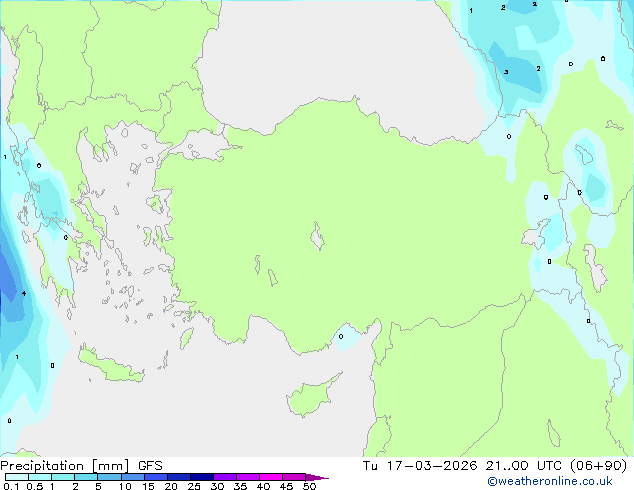Click the 0.5–1 mm legend color box

[x=40, y=477]
